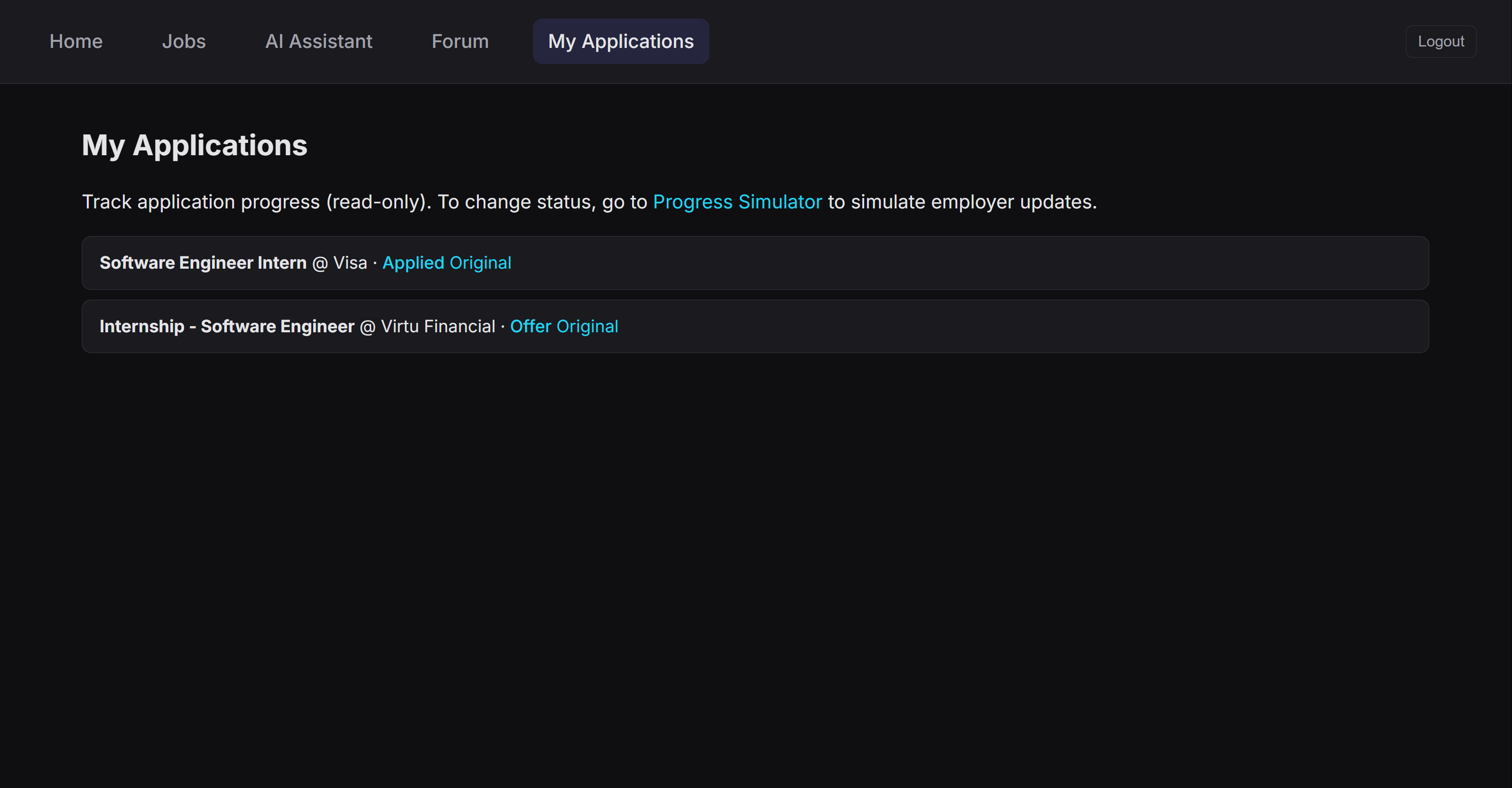Select the My Applications nav tab
The height and width of the screenshot is (788, 1512).
[x=620, y=41]
